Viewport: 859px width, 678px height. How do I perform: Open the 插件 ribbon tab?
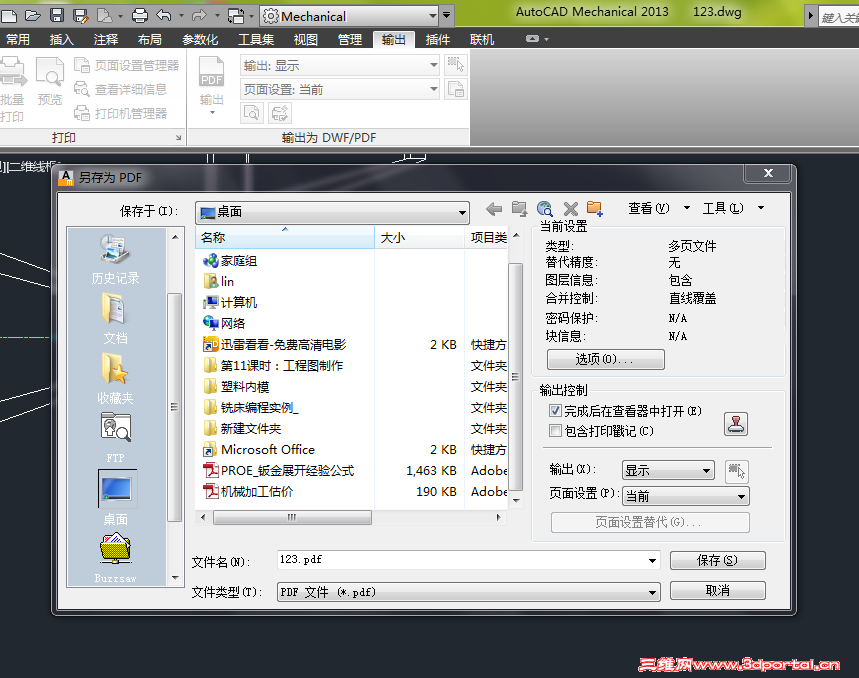coord(438,39)
